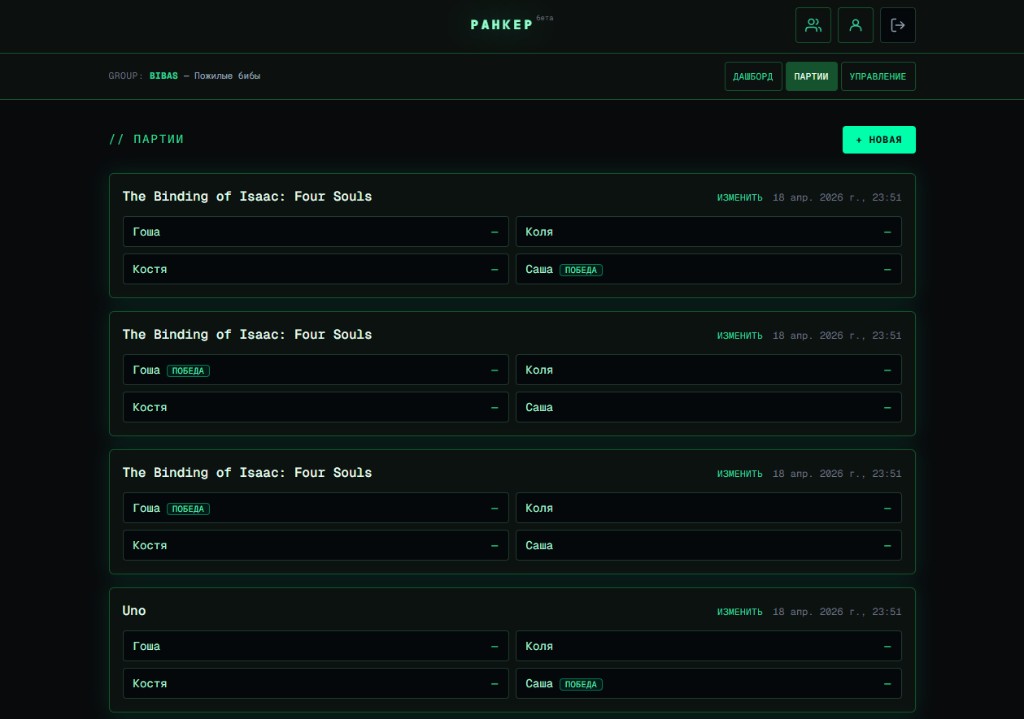
Task: Switch to the ДАШБОРД tab
Action: (753, 77)
